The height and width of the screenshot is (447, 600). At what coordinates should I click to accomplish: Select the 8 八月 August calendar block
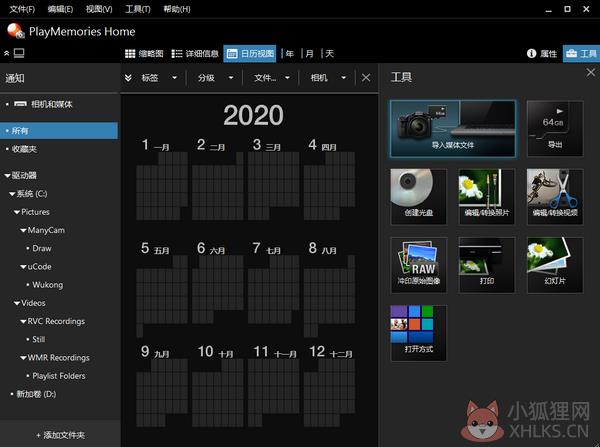pyautogui.click(x=329, y=289)
